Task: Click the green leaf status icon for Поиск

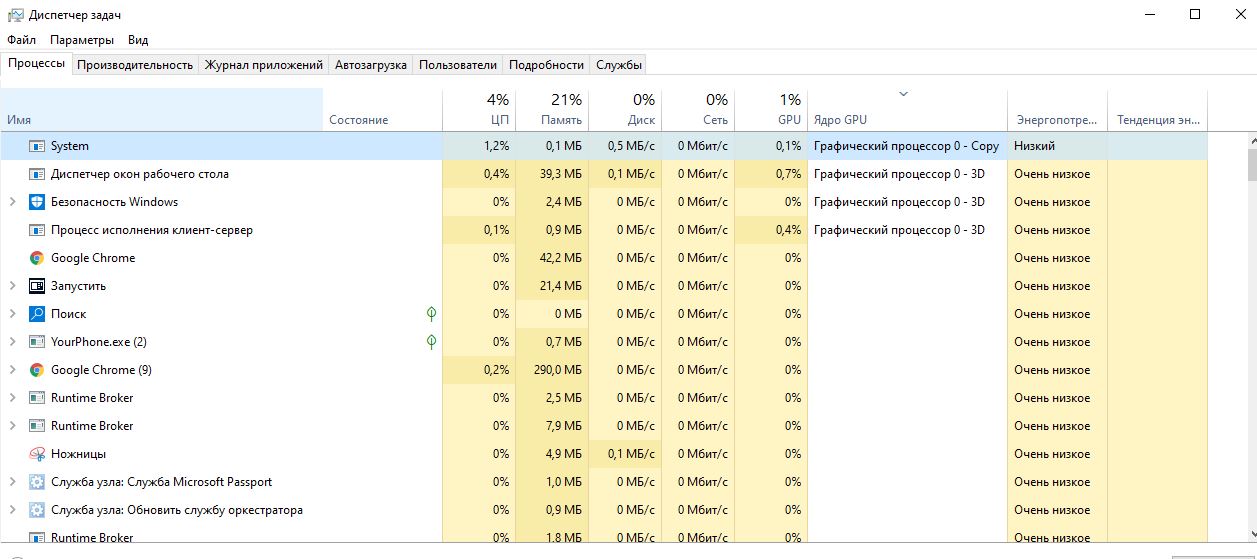Action: (431, 314)
